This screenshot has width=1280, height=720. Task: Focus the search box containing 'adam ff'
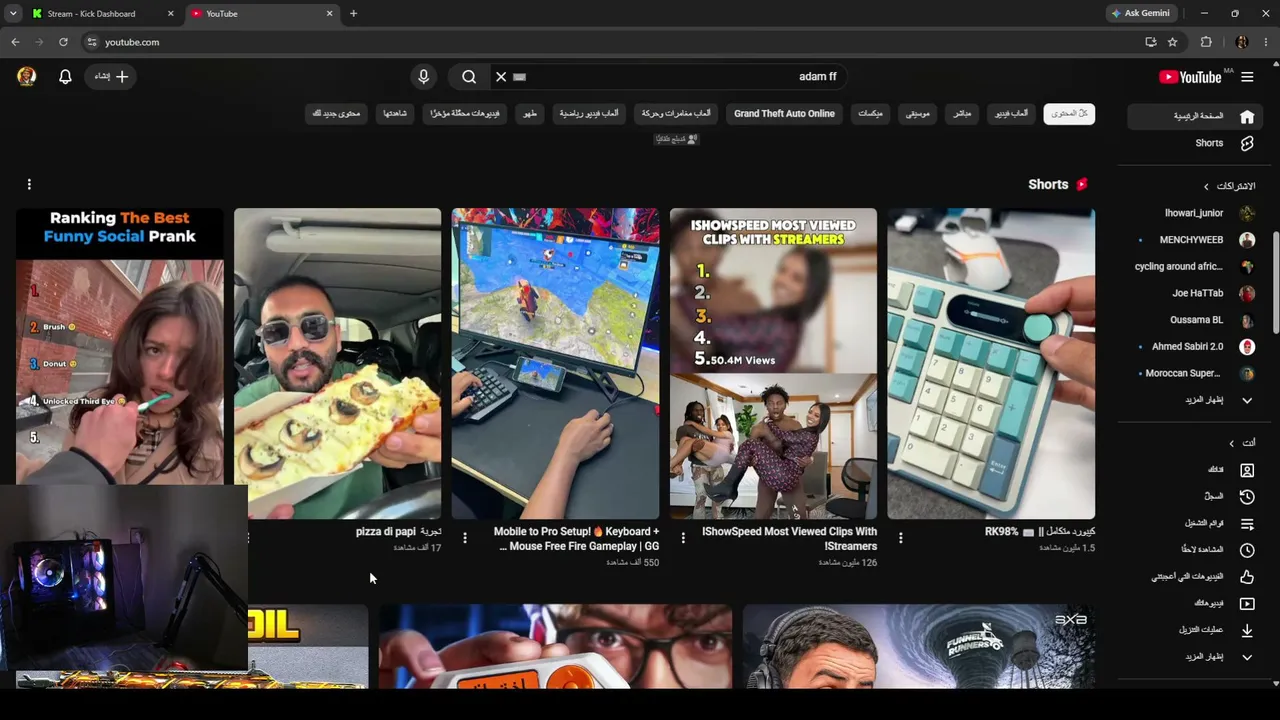click(667, 77)
